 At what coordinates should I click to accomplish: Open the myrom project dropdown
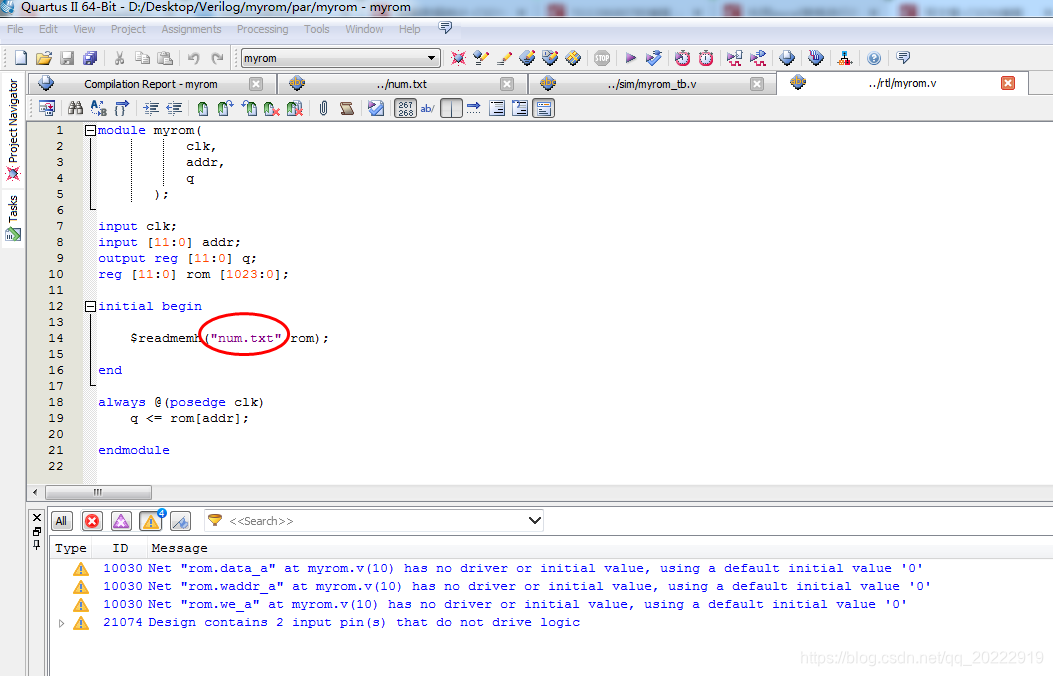point(430,58)
